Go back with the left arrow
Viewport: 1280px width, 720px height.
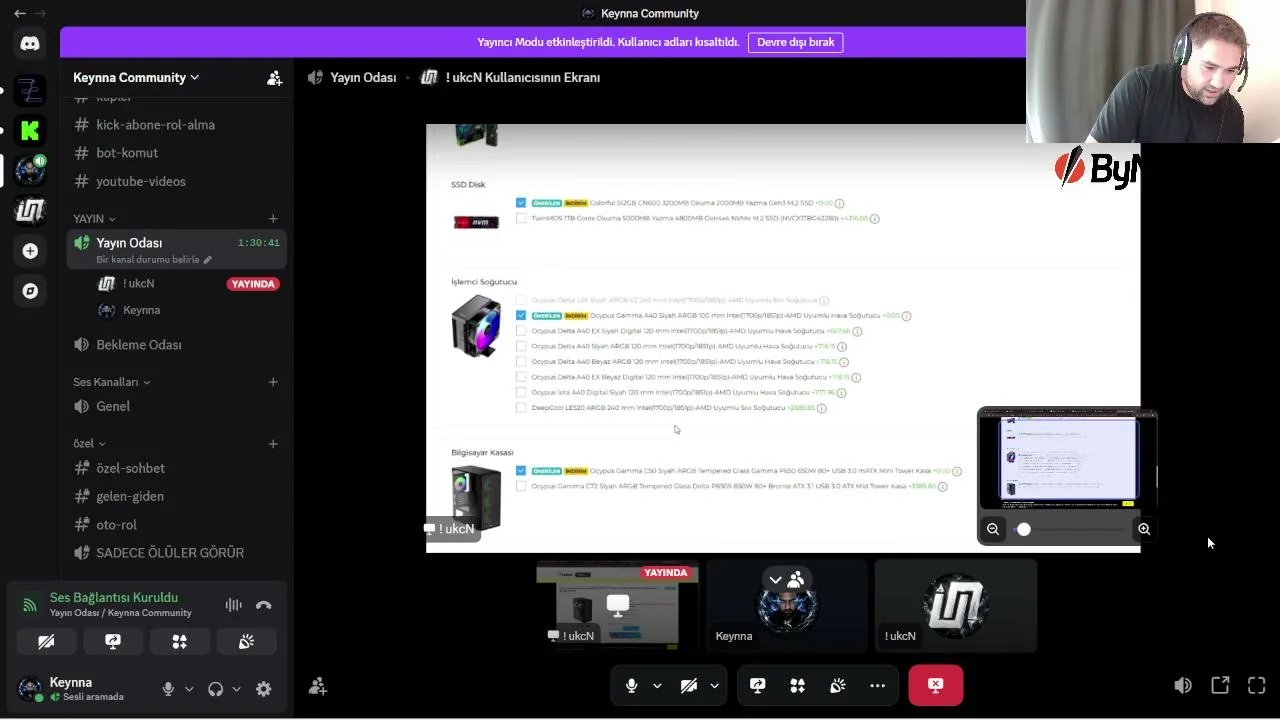[20, 13]
